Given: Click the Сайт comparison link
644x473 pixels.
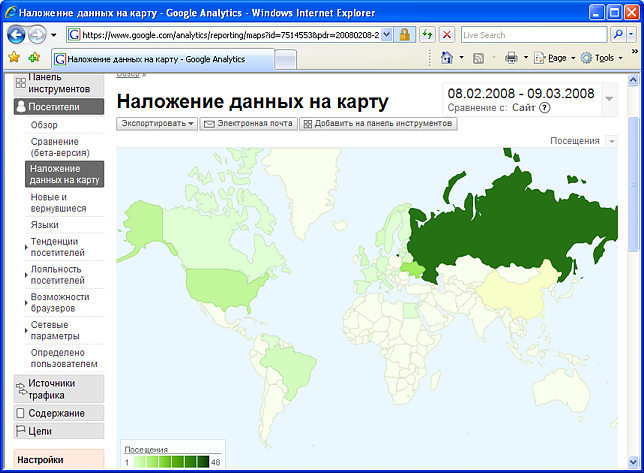Looking at the screenshot, I should click(x=523, y=108).
